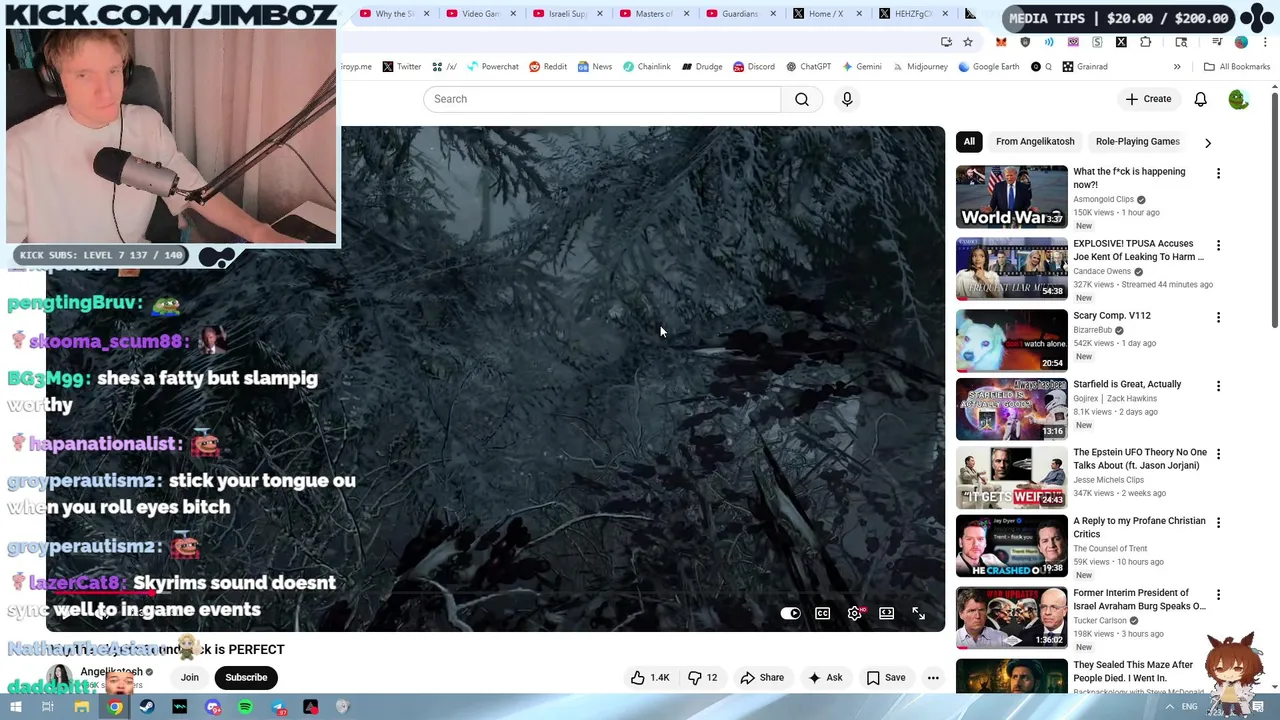Open options for 'Former Interim President' video

tap(1218, 595)
